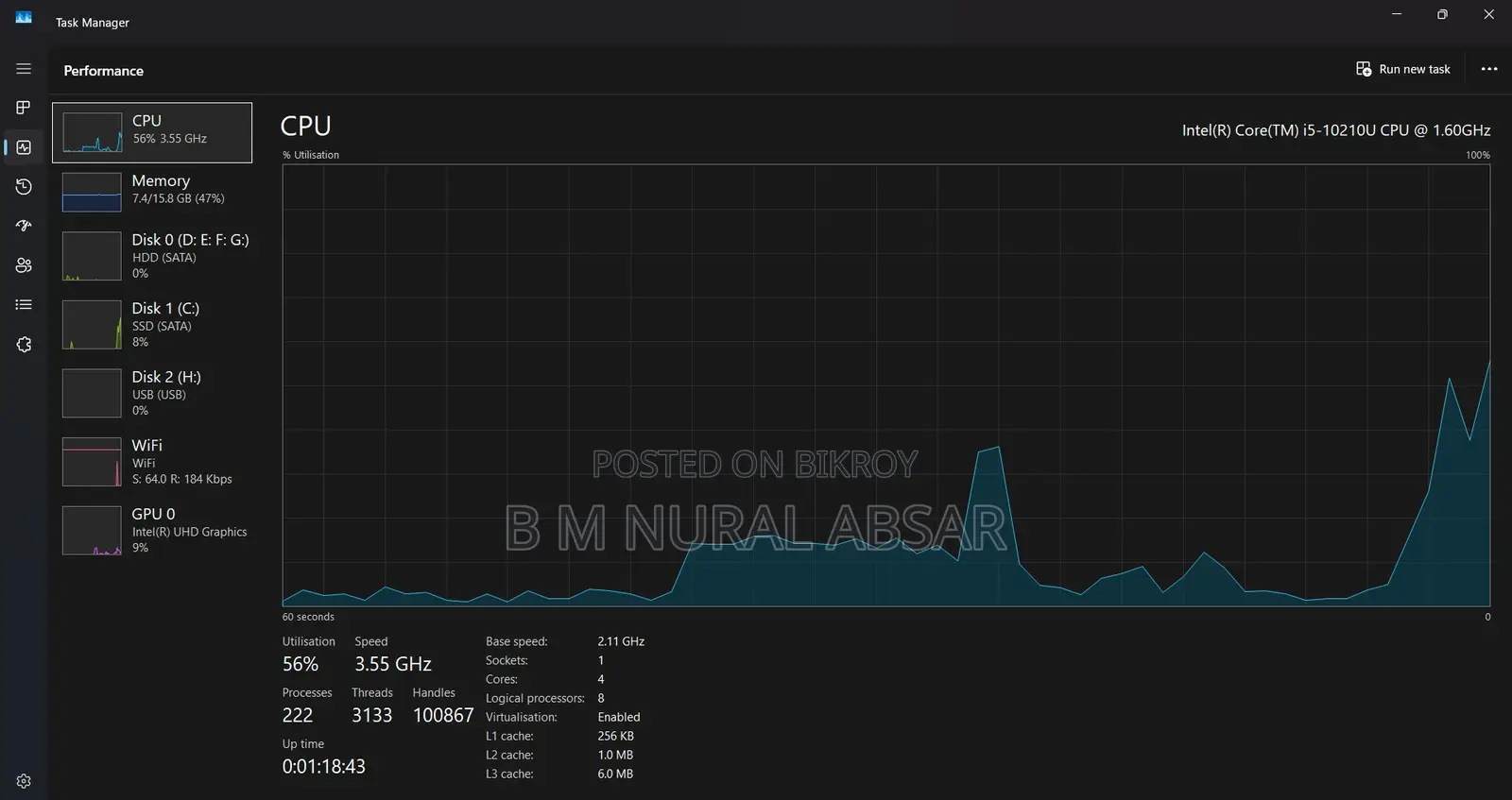The image size is (1512, 800).
Task: Click the L2 cache 1.0 MB value
Action: (615, 755)
